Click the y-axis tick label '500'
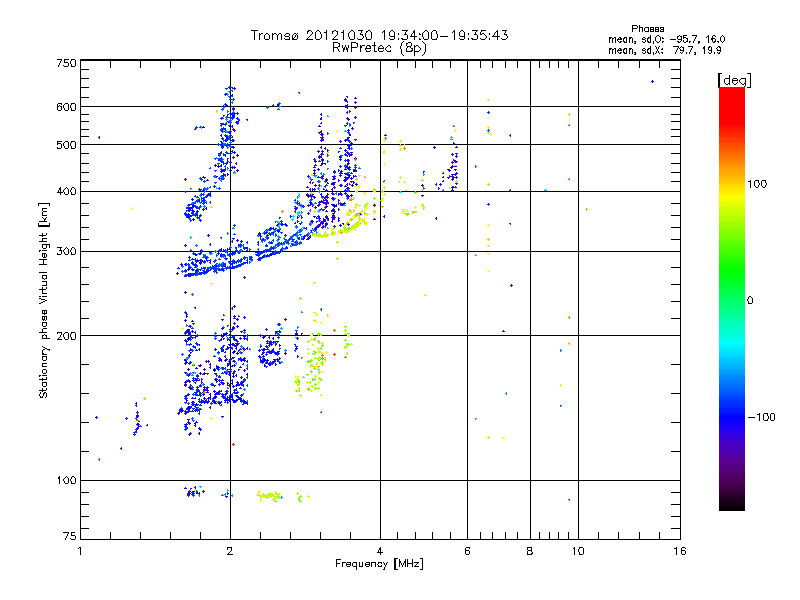Image resolution: width=800 pixels, height=600 pixels. tap(66, 144)
